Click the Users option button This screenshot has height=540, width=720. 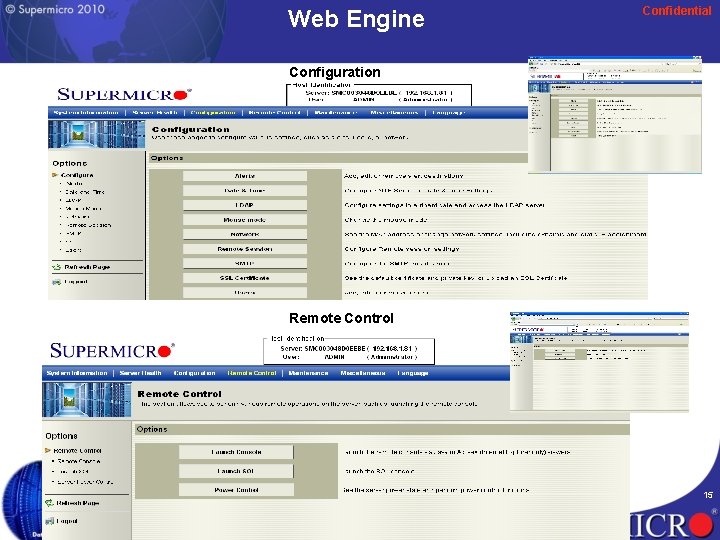point(245,292)
